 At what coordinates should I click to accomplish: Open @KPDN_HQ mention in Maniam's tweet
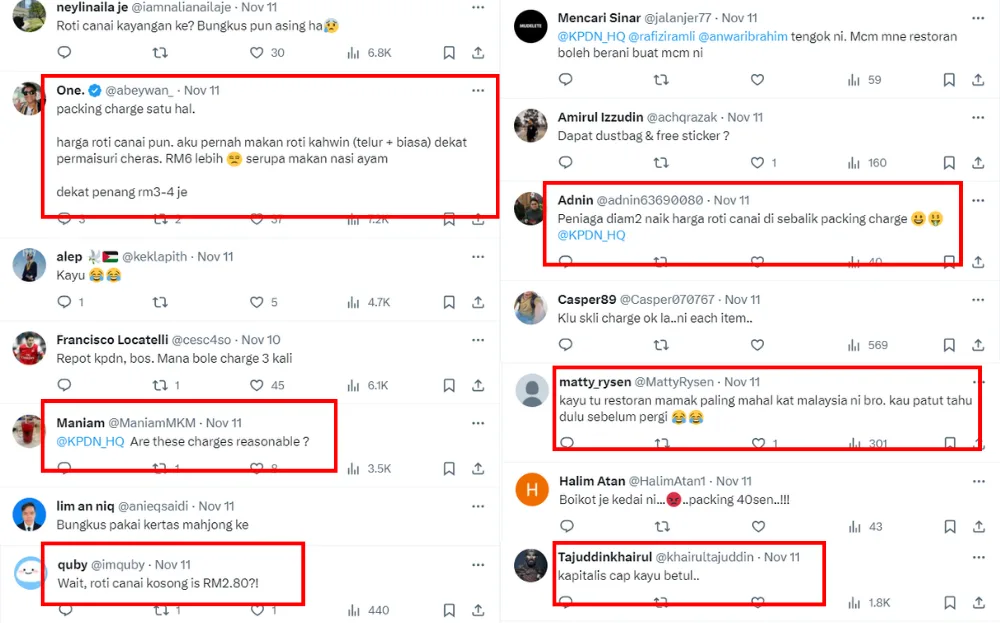(90, 441)
